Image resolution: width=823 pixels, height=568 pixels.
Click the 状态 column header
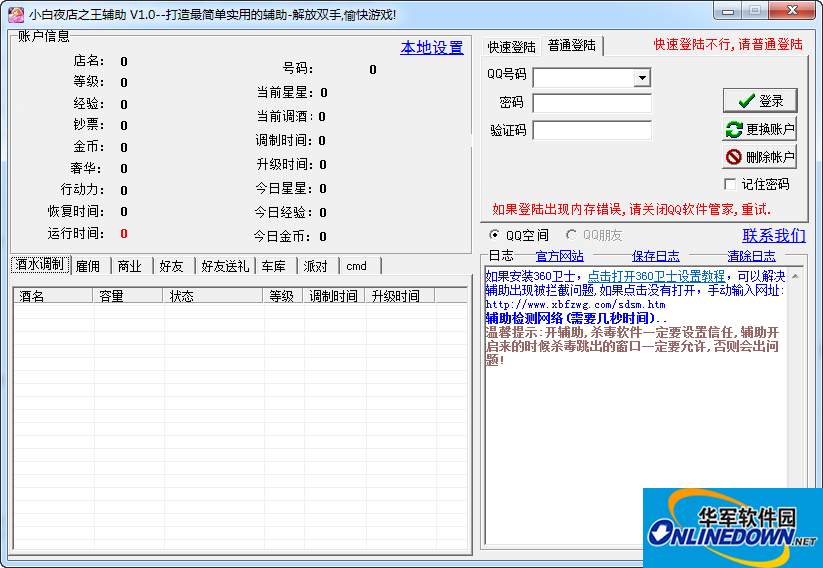click(x=213, y=296)
